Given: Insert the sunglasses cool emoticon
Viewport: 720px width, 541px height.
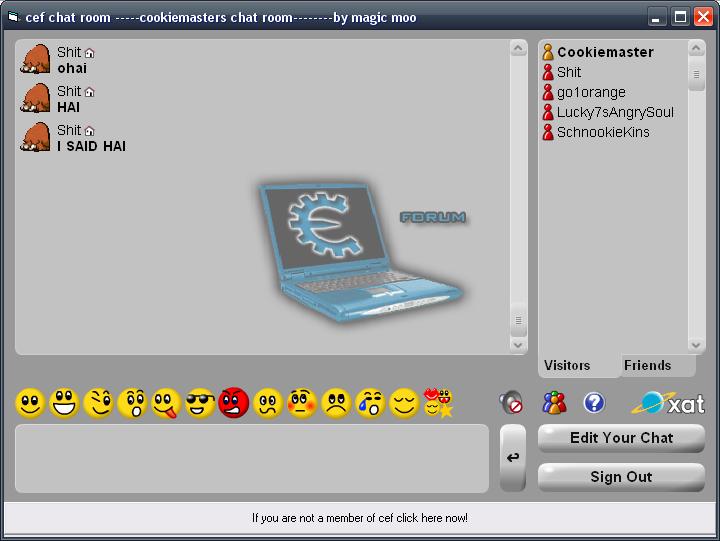Looking at the screenshot, I should coord(200,404).
